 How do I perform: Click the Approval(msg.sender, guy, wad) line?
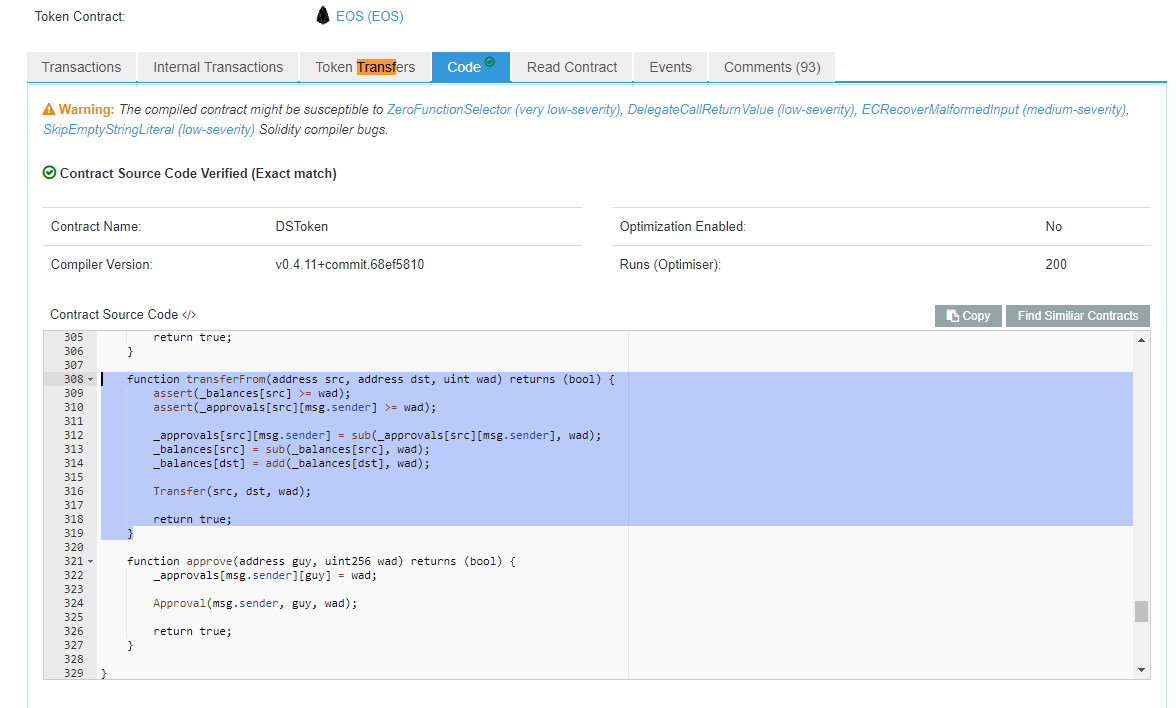click(x=255, y=603)
